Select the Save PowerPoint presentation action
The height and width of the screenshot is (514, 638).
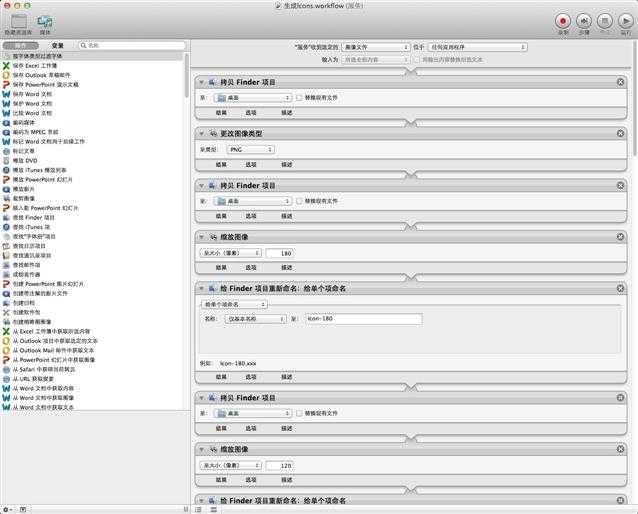coord(45,85)
